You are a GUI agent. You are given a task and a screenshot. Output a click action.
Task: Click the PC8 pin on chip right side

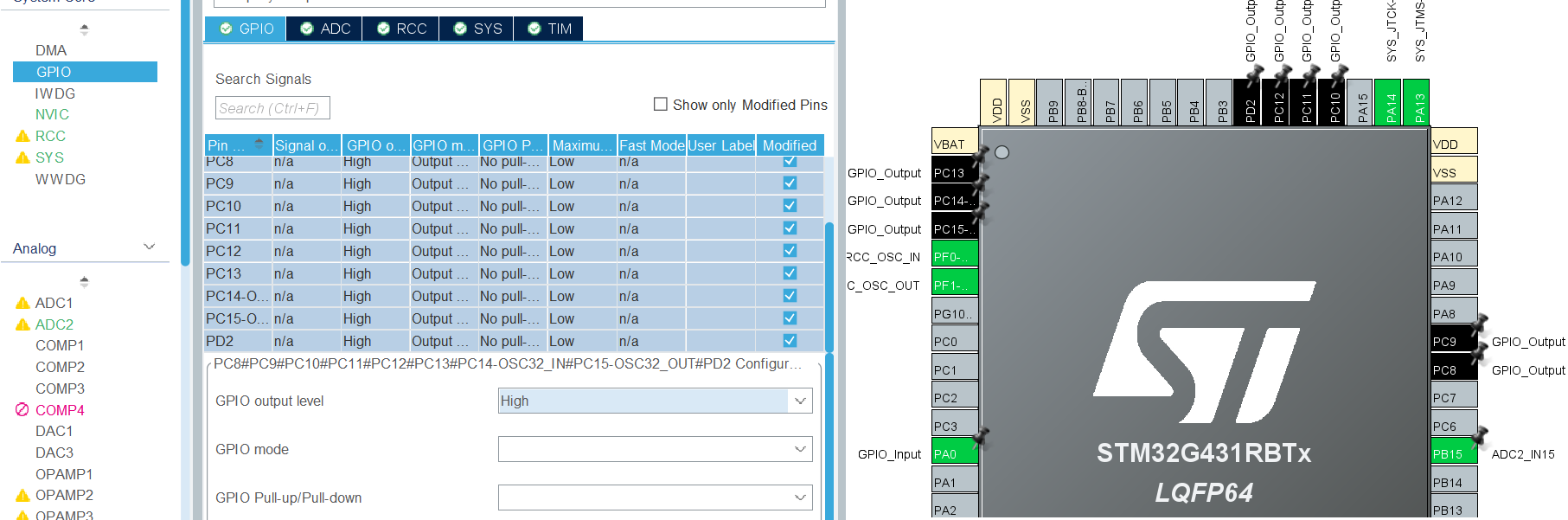click(1455, 369)
